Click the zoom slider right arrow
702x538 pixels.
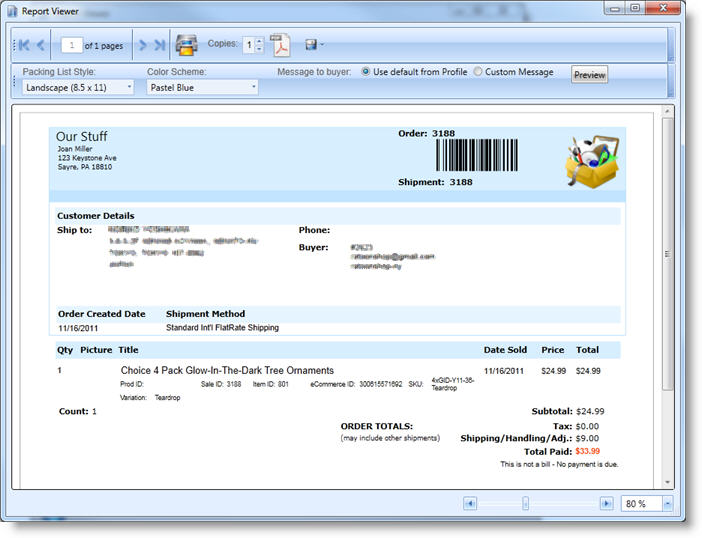[606, 503]
